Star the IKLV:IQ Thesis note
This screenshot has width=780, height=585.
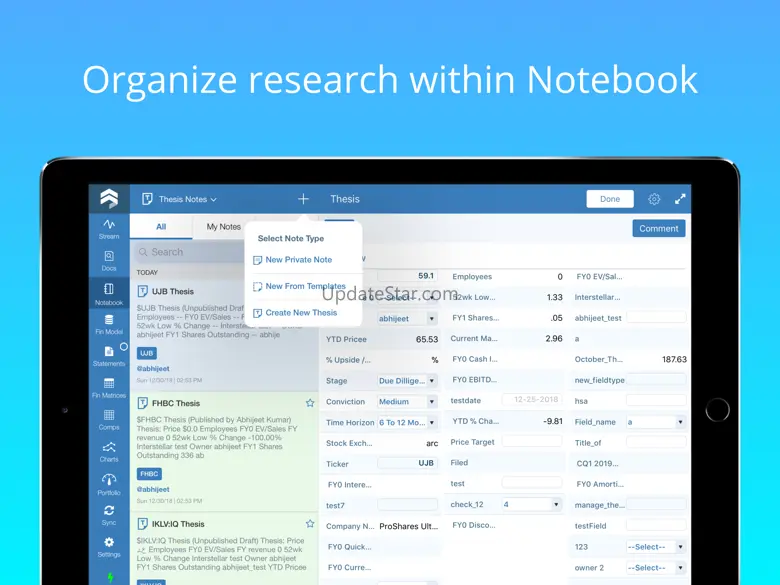coord(310,523)
